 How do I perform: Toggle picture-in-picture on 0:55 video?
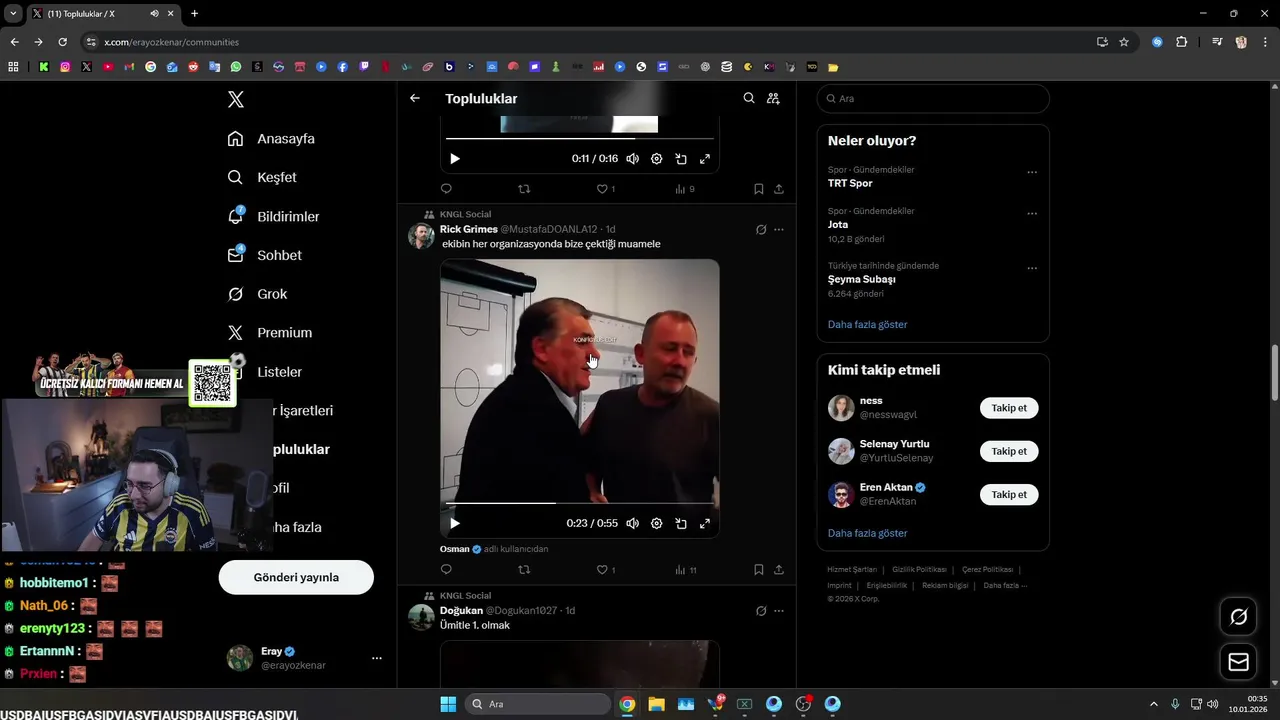click(681, 523)
